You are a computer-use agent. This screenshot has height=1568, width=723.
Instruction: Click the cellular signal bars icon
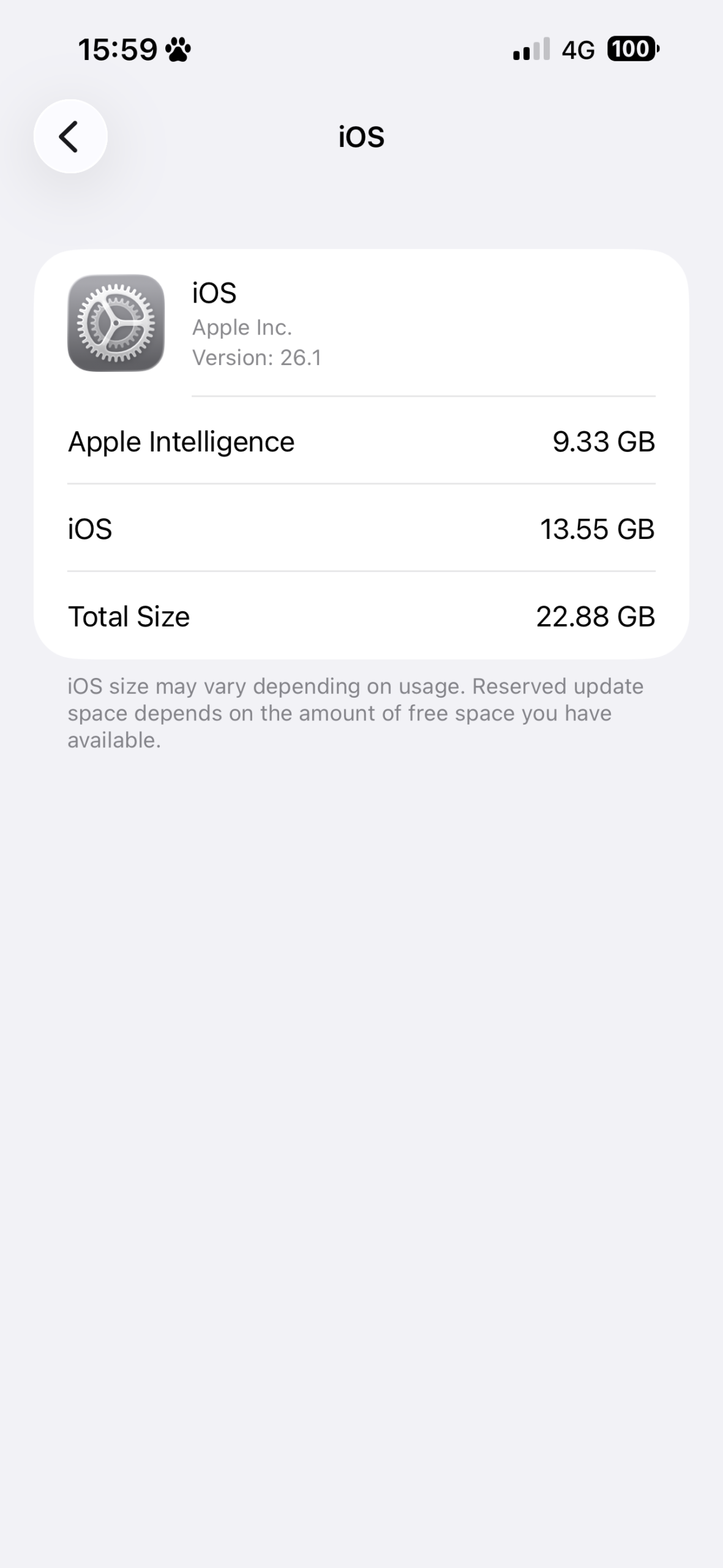531,49
